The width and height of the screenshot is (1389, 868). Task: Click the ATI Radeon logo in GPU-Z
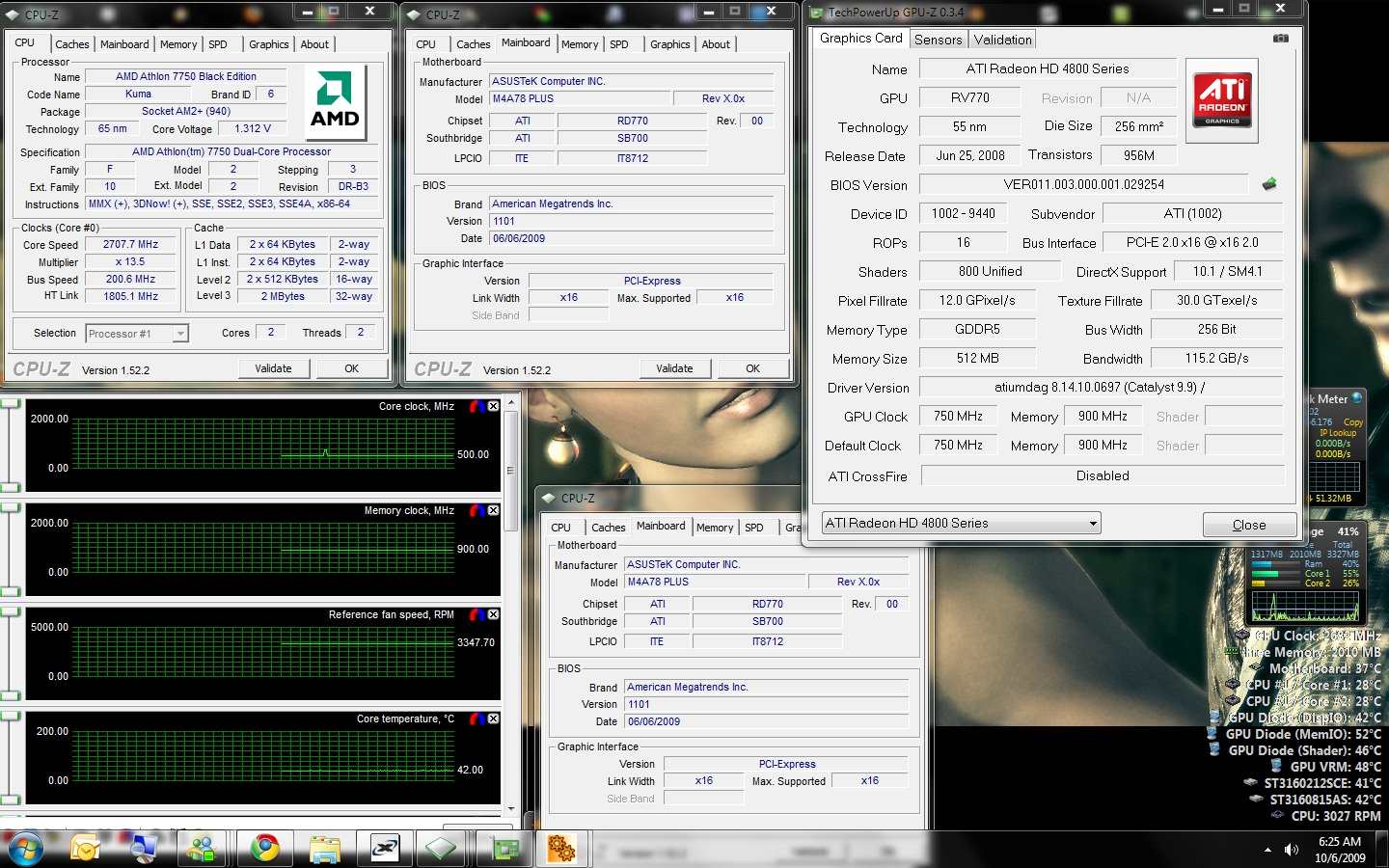tap(1222, 101)
